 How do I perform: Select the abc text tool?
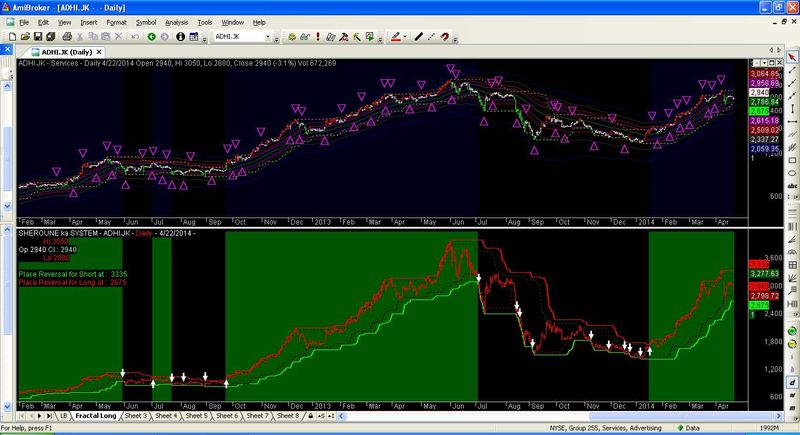tap(792, 186)
